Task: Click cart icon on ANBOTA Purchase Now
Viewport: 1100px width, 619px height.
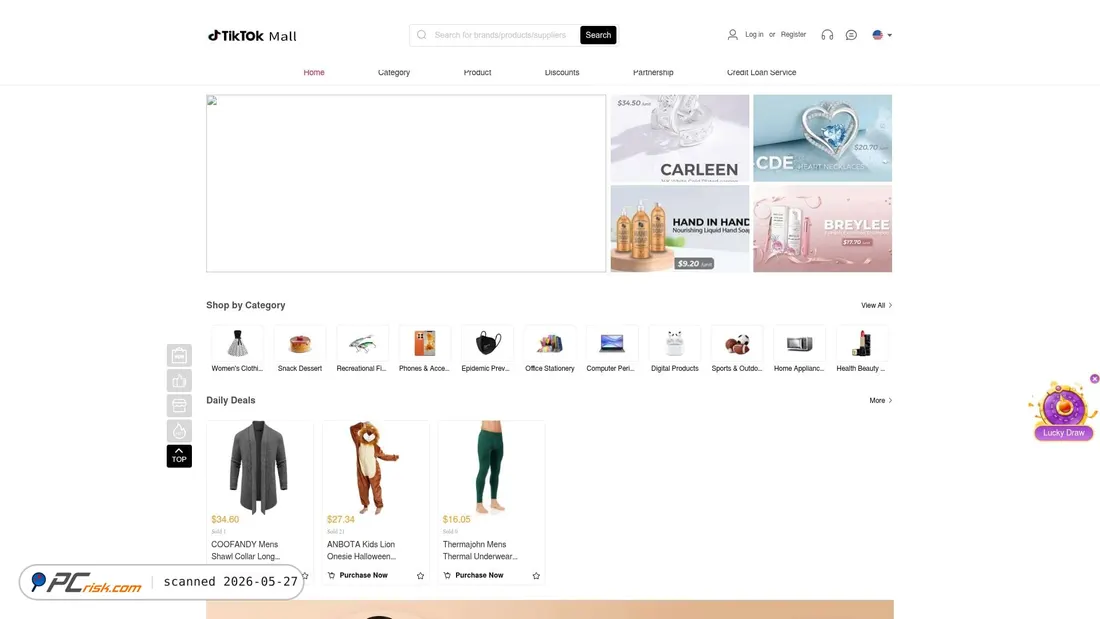Action: [x=331, y=575]
